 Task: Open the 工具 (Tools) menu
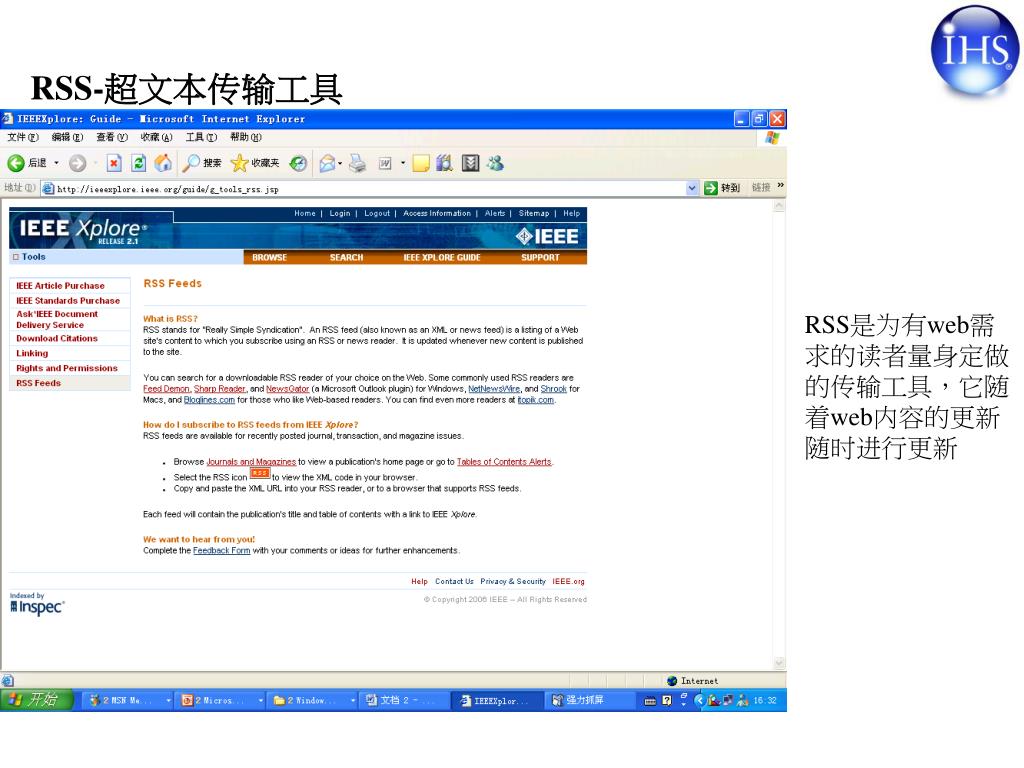[201, 137]
